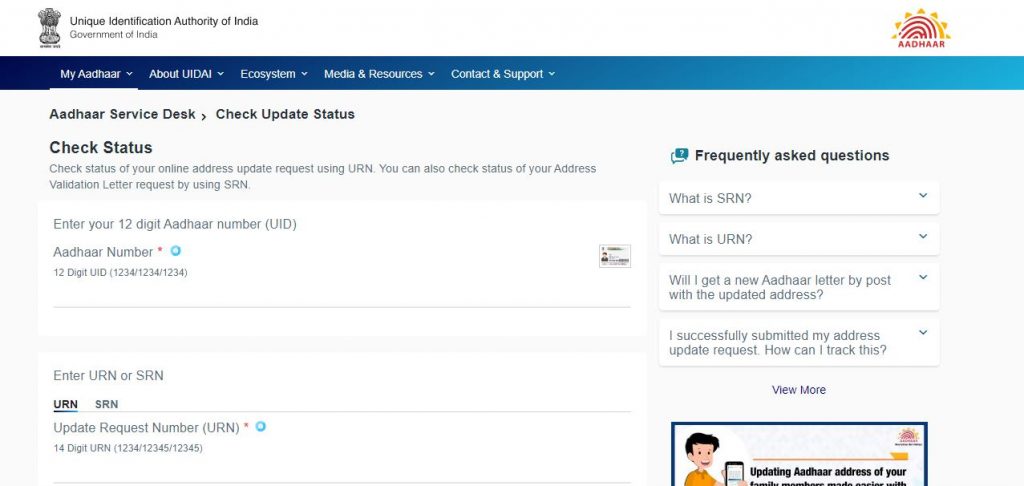Open the Ecosystem menu
This screenshot has width=1024, height=486.
pyautogui.click(x=274, y=74)
